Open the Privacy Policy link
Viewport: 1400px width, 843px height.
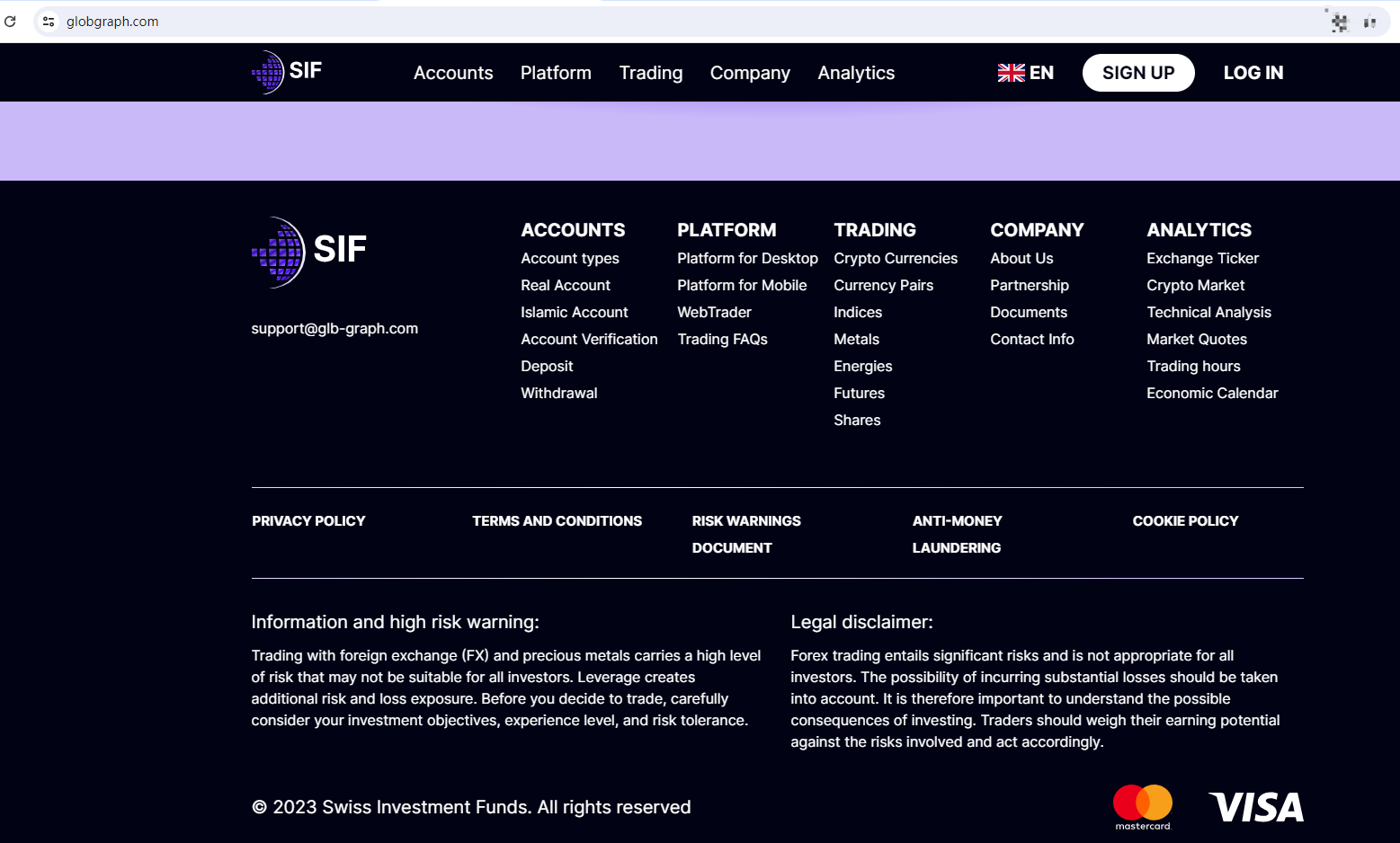(308, 521)
